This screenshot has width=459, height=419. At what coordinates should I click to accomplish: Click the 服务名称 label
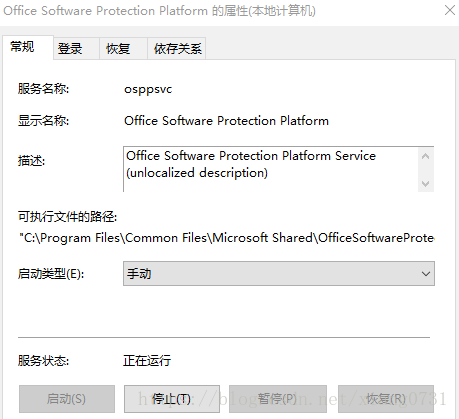pos(43,89)
